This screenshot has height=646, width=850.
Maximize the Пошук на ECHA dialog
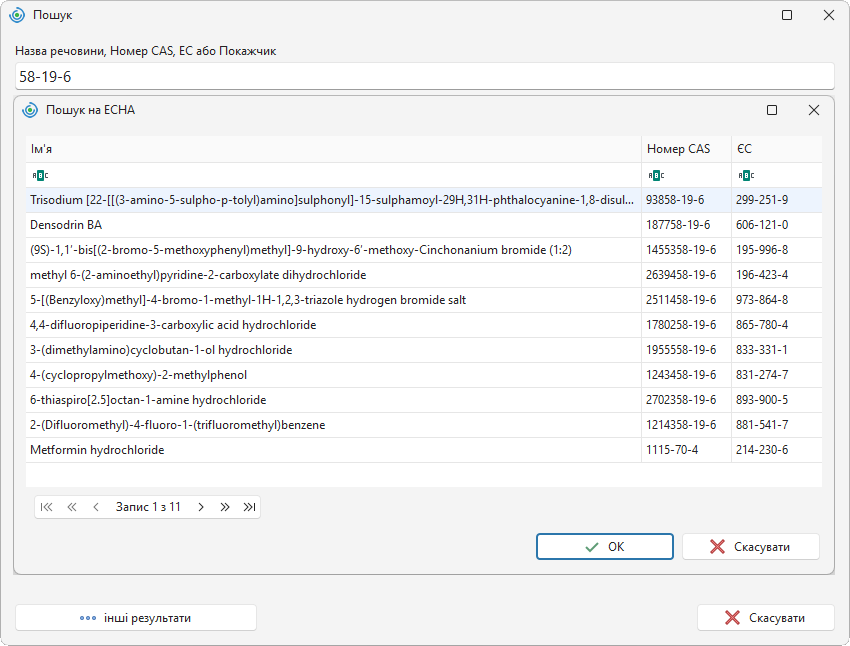772,110
